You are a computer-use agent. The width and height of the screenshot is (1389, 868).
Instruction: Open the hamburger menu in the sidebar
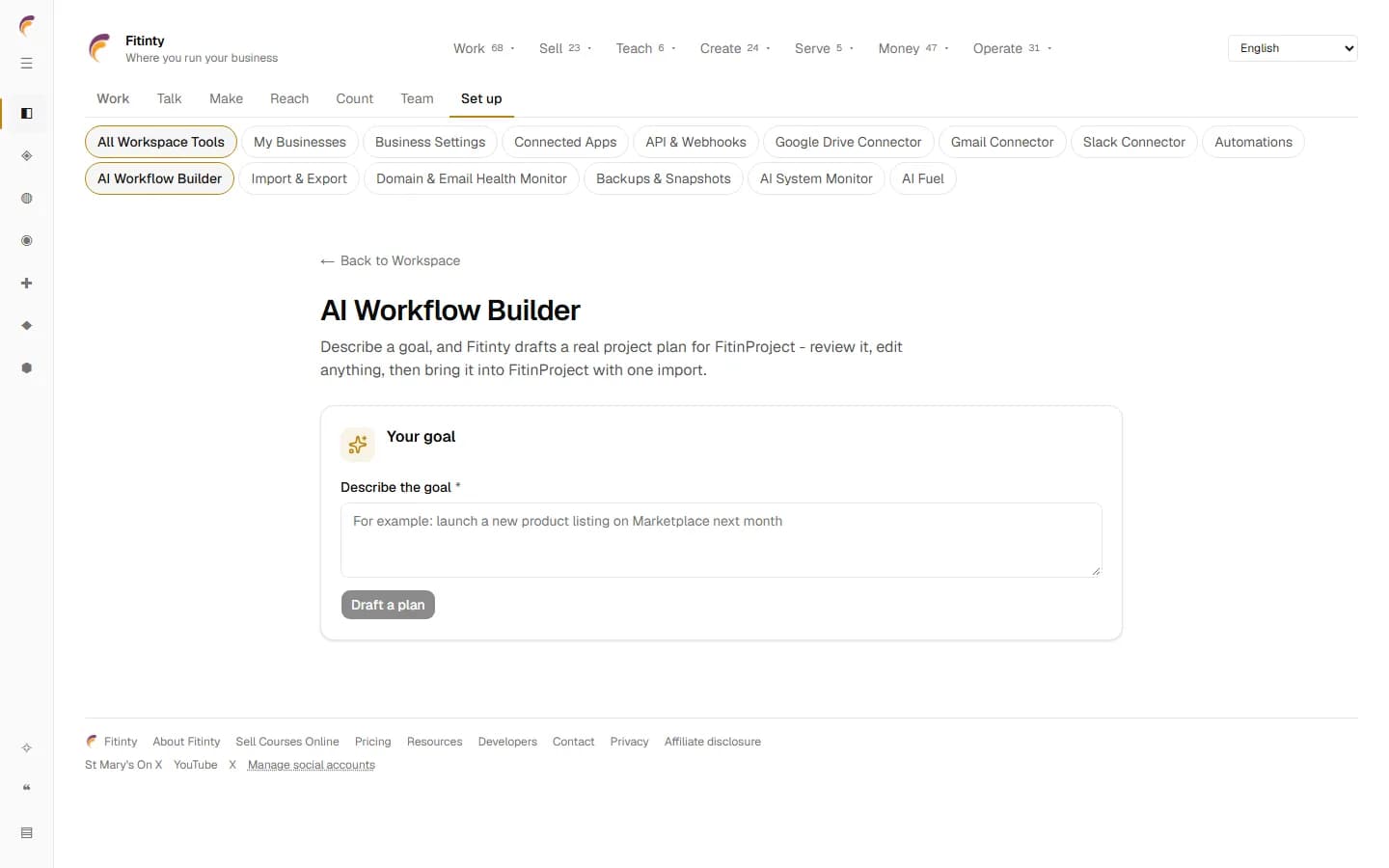click(27, 64)
